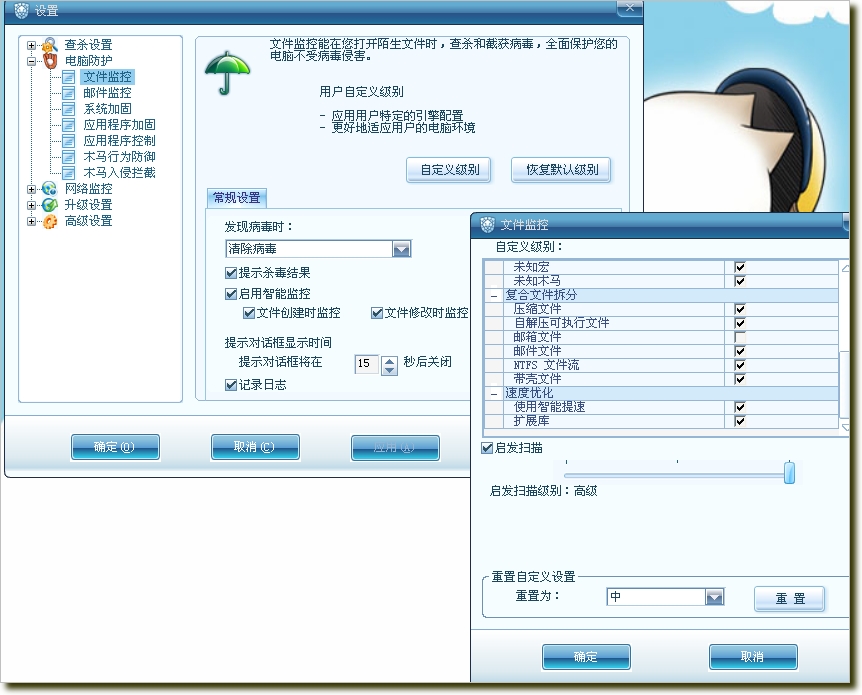The image size is (862, 695).
Task: Uncheck 自解压可执行文件 option
Action: pyautogui.click(x=740, y=323)
